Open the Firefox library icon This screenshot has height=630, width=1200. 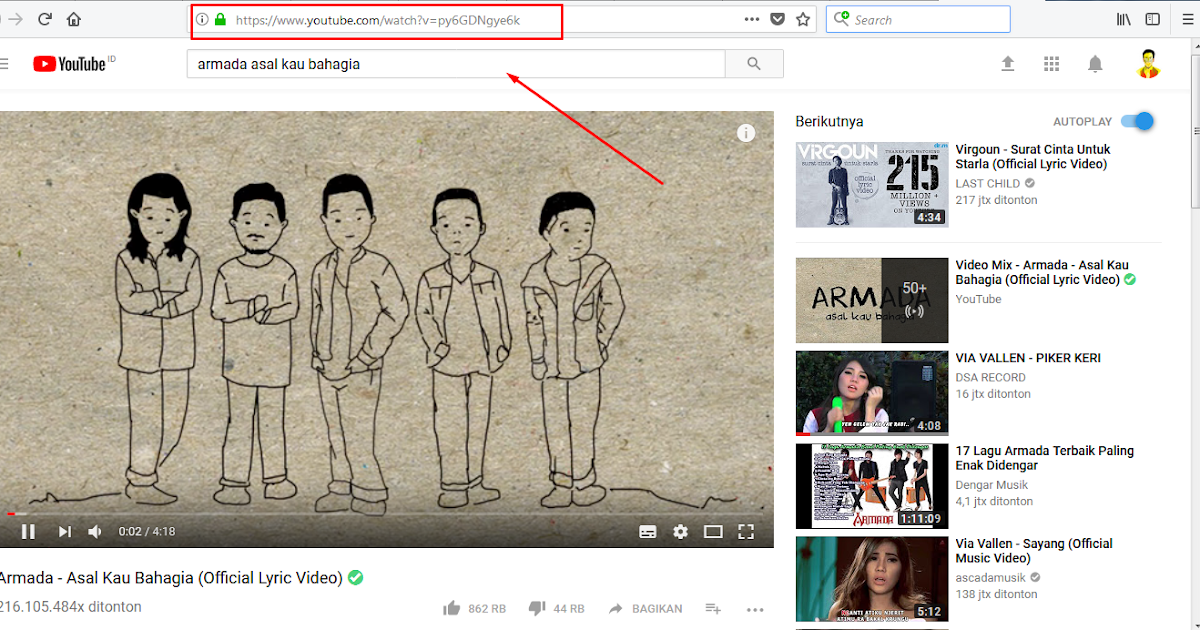1124,19
